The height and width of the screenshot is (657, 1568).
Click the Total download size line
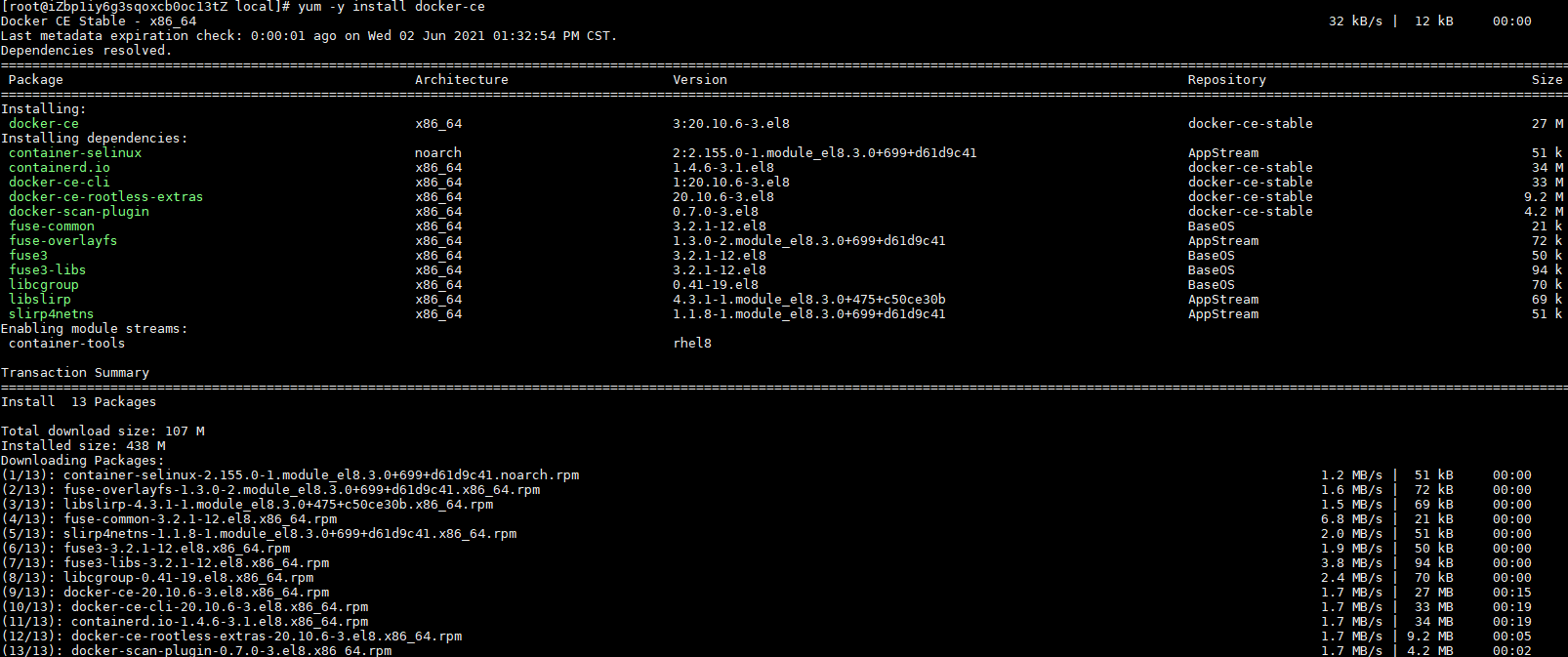103,431
